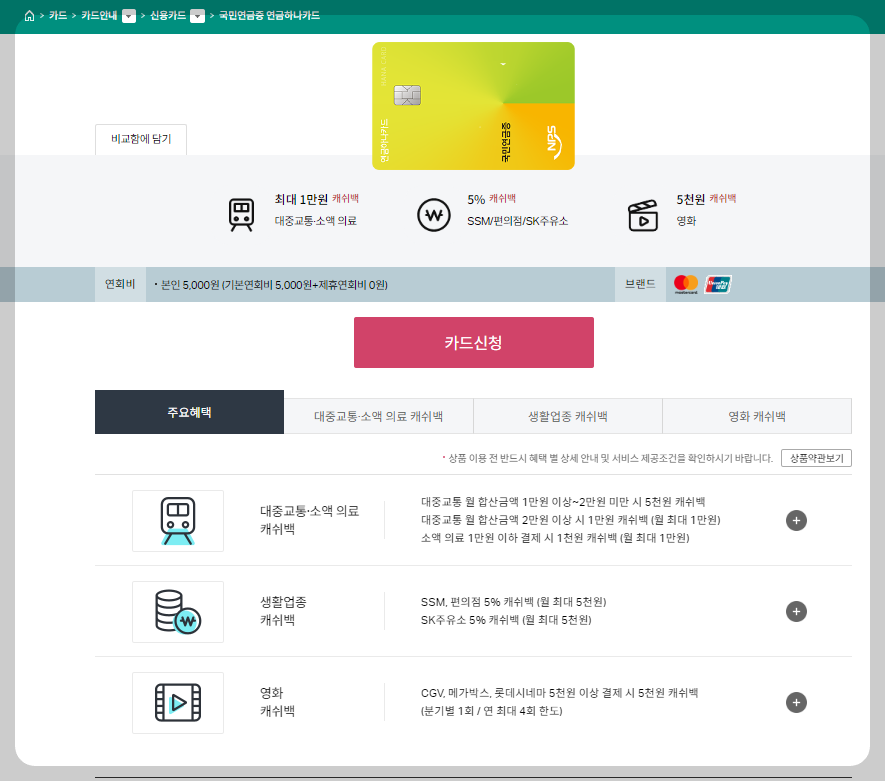
Task: Click the UnionPay brand logo
Action: tap(718, 284)
